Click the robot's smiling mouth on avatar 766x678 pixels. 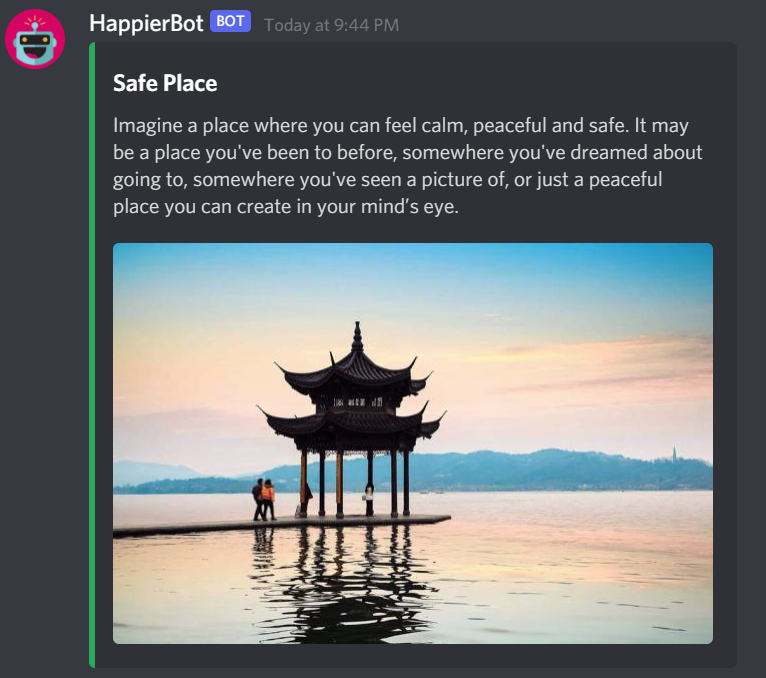point(35,52)
